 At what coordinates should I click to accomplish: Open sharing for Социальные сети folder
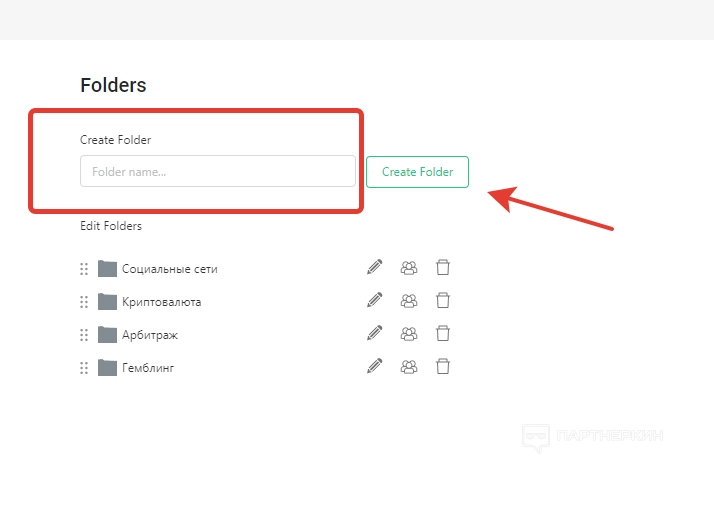pos(409,267)
